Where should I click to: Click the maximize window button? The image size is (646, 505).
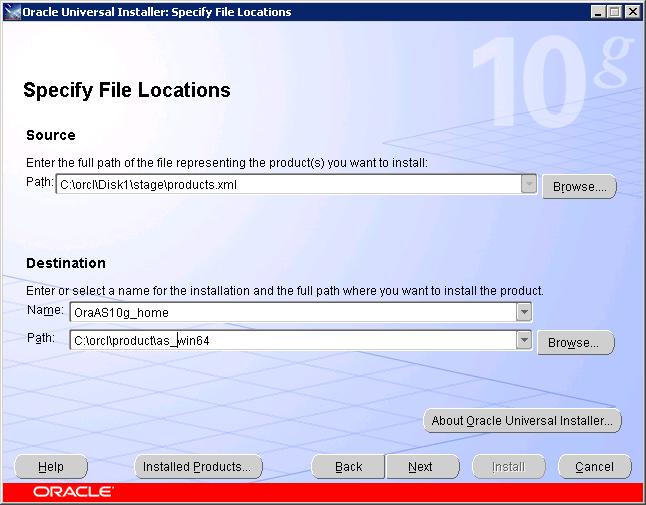point(614,12)
